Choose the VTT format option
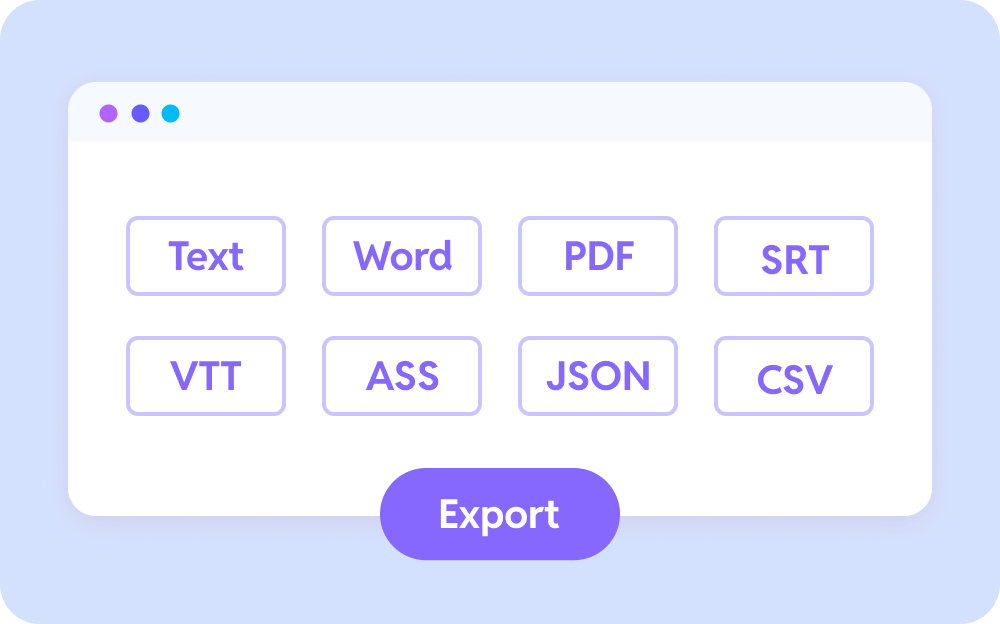The image size is (1000, 624). click(206, 376)
